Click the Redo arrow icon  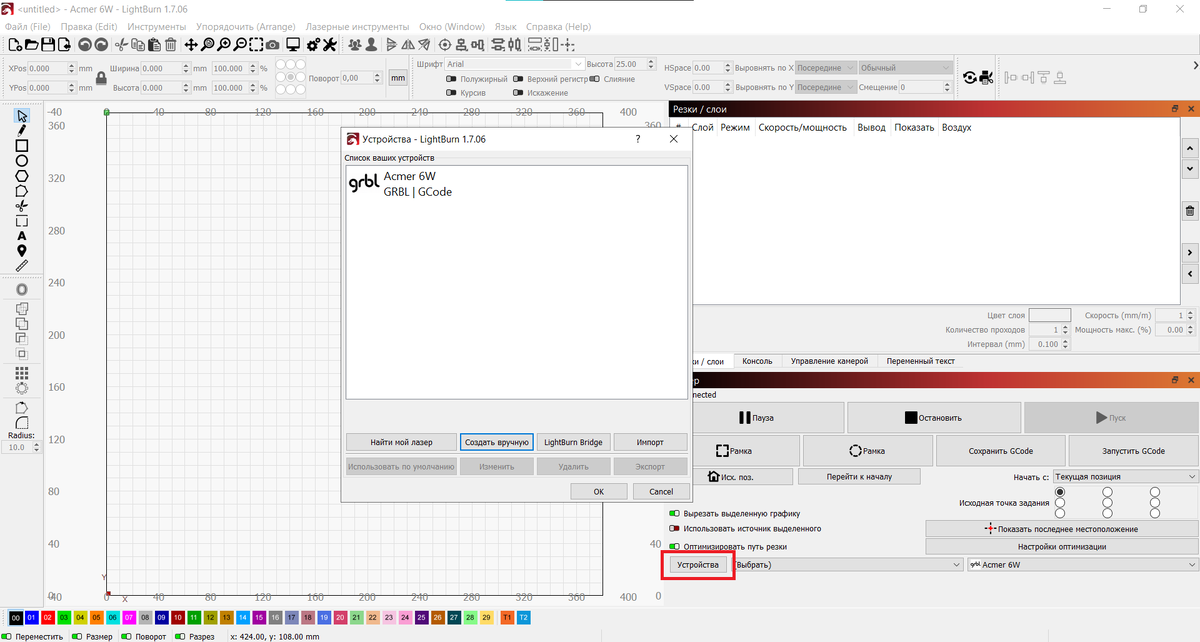tap(102, 44)
